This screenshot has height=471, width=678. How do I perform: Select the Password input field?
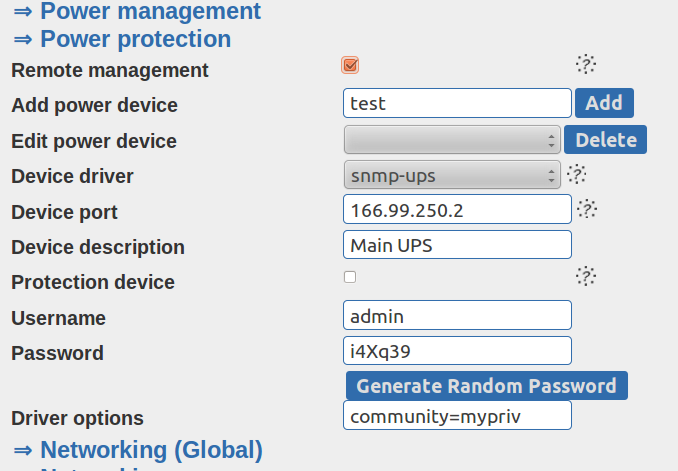click(x=457, y=351)
